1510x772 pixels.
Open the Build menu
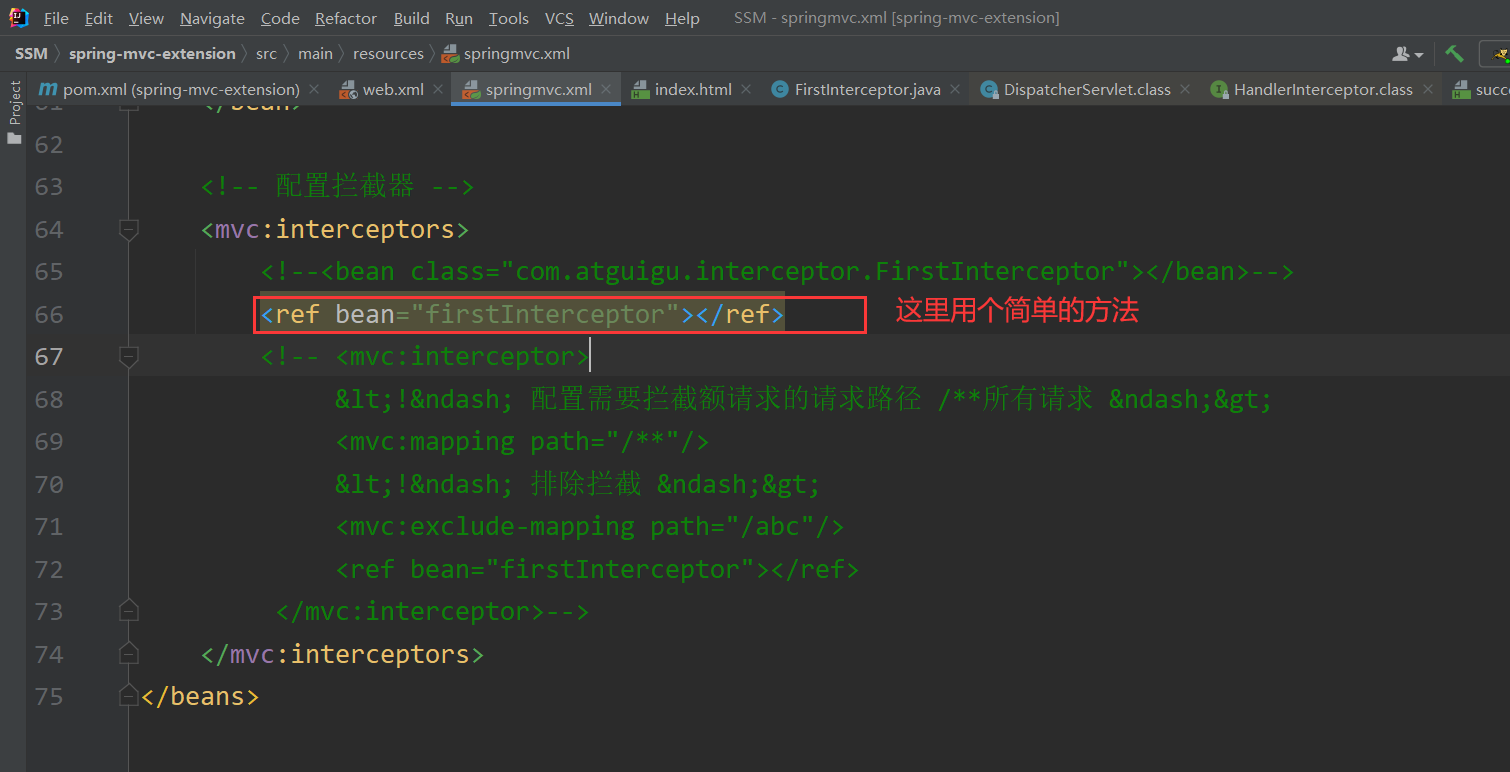point(411,18)
